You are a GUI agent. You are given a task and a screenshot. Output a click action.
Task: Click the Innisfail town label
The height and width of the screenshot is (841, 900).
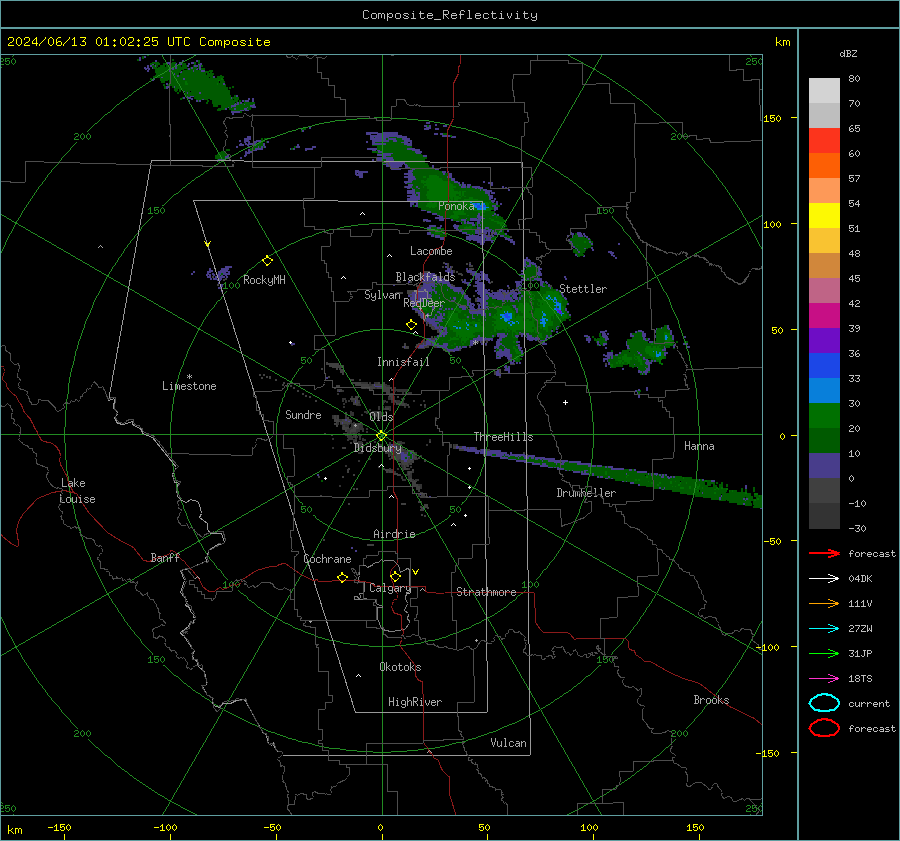403,362
